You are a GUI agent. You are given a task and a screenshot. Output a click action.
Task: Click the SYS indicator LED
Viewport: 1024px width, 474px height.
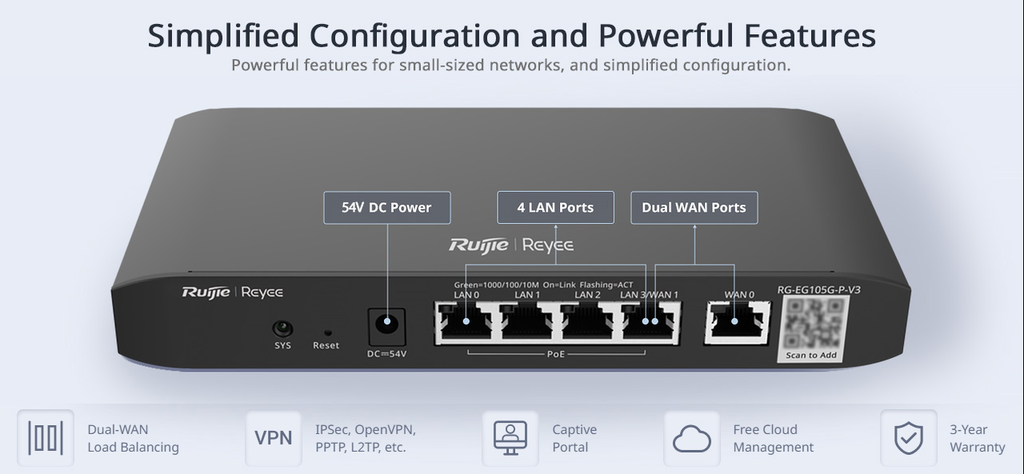pos(282,328)
